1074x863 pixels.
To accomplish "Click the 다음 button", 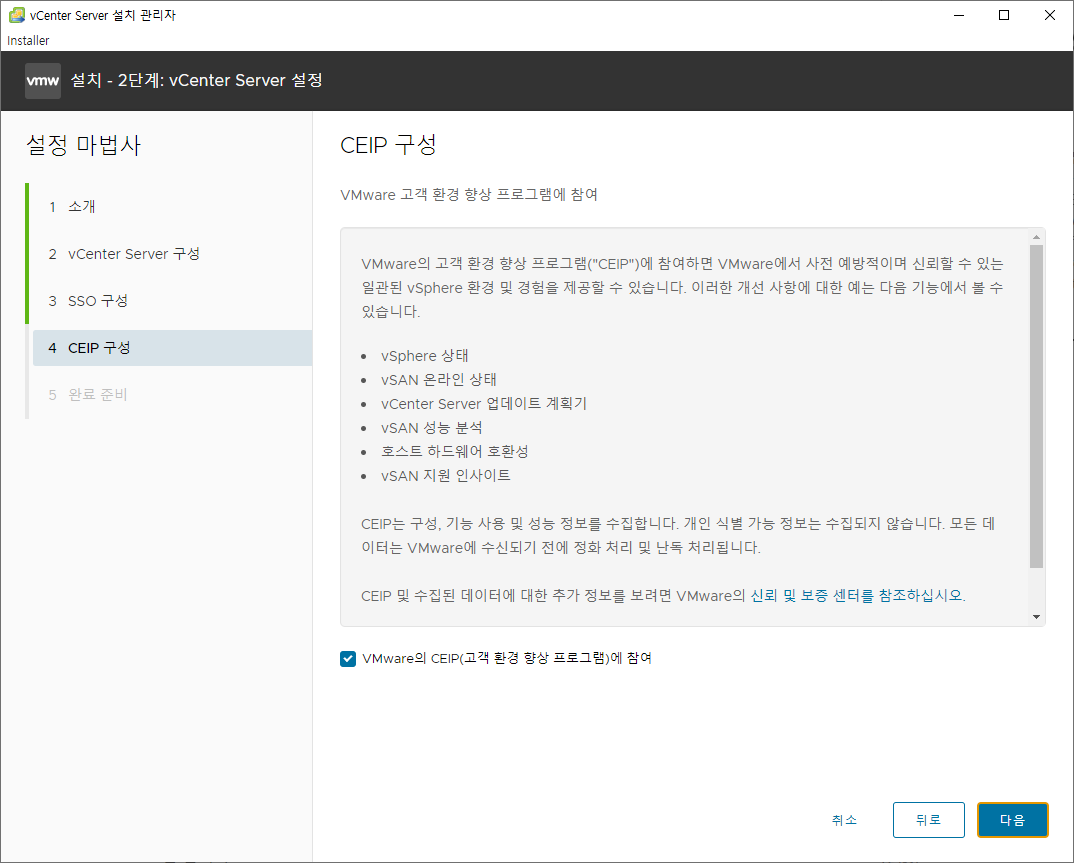I will tap(1012, 820).
